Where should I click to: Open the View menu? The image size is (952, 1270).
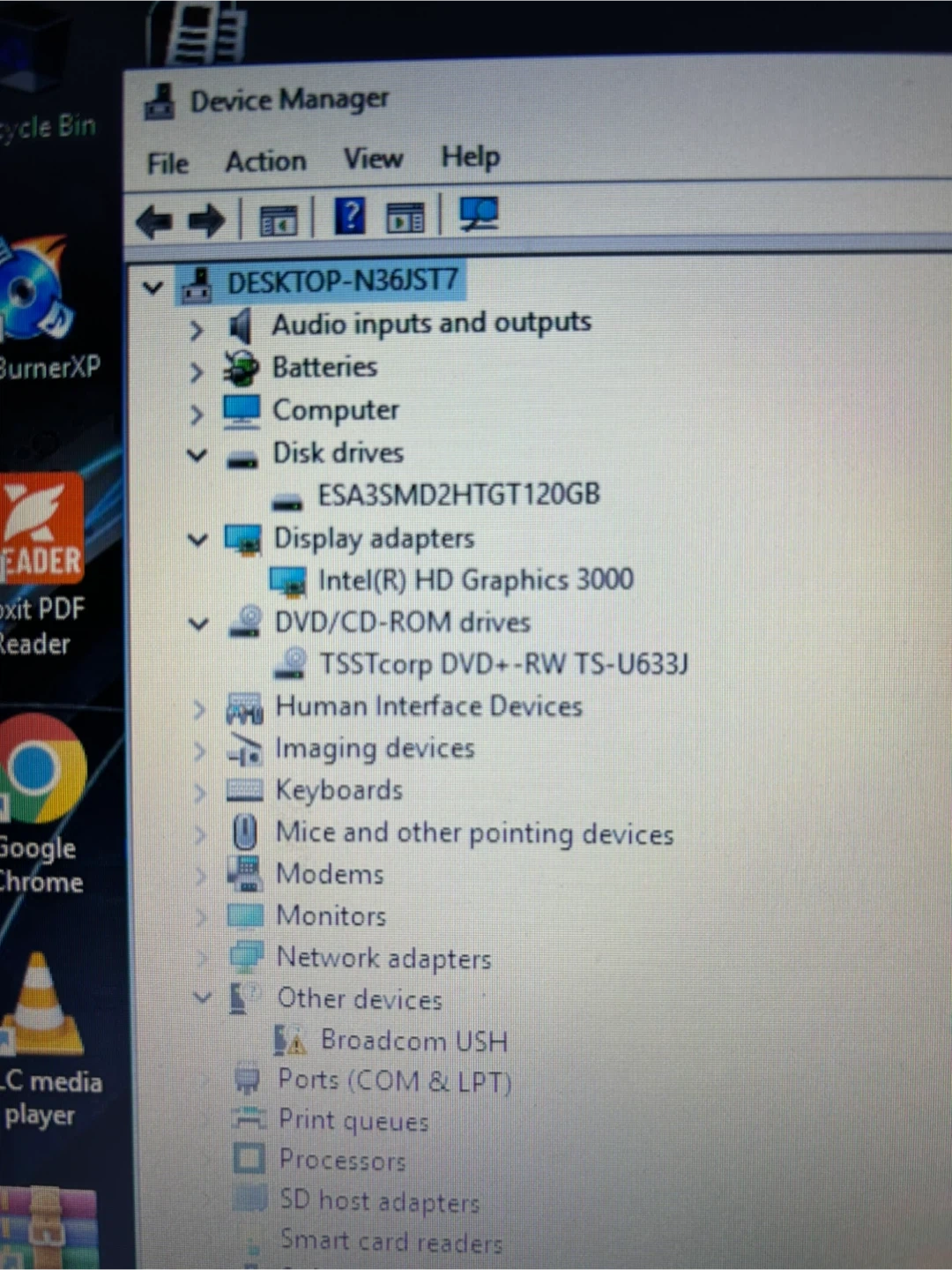pyautogui.click(x=373, y=159)
